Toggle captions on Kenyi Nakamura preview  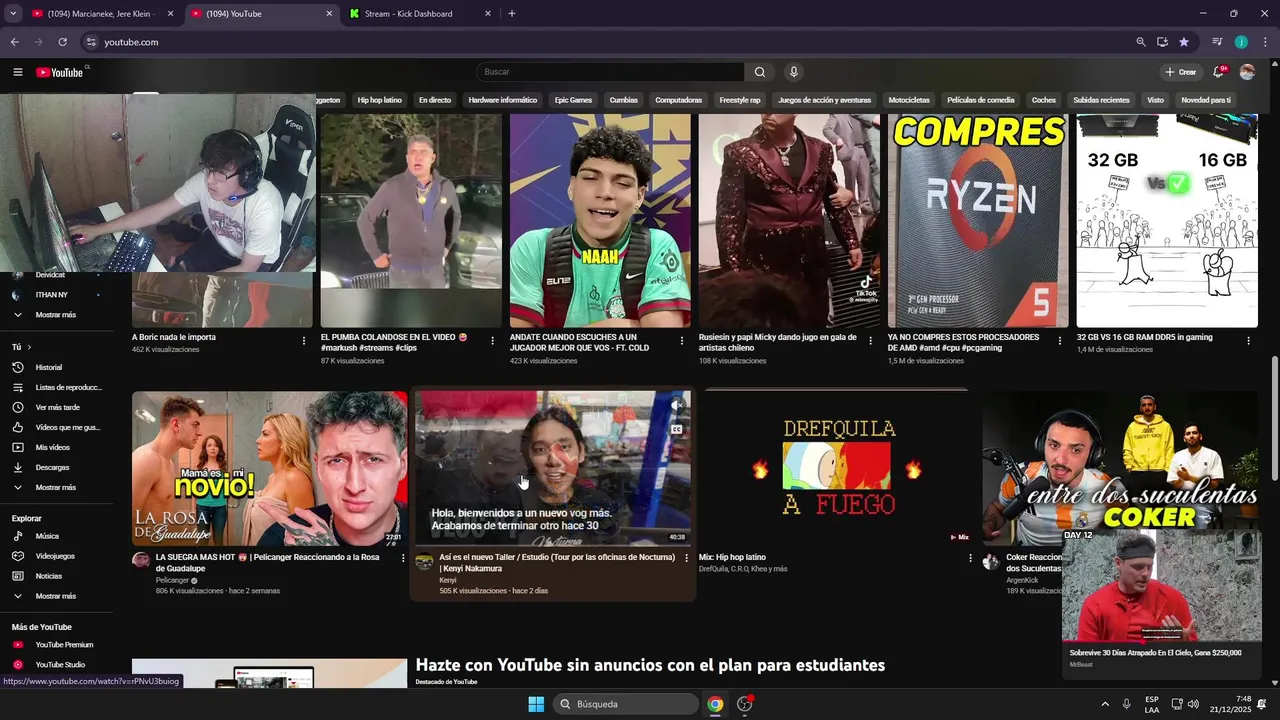[677, 429]
